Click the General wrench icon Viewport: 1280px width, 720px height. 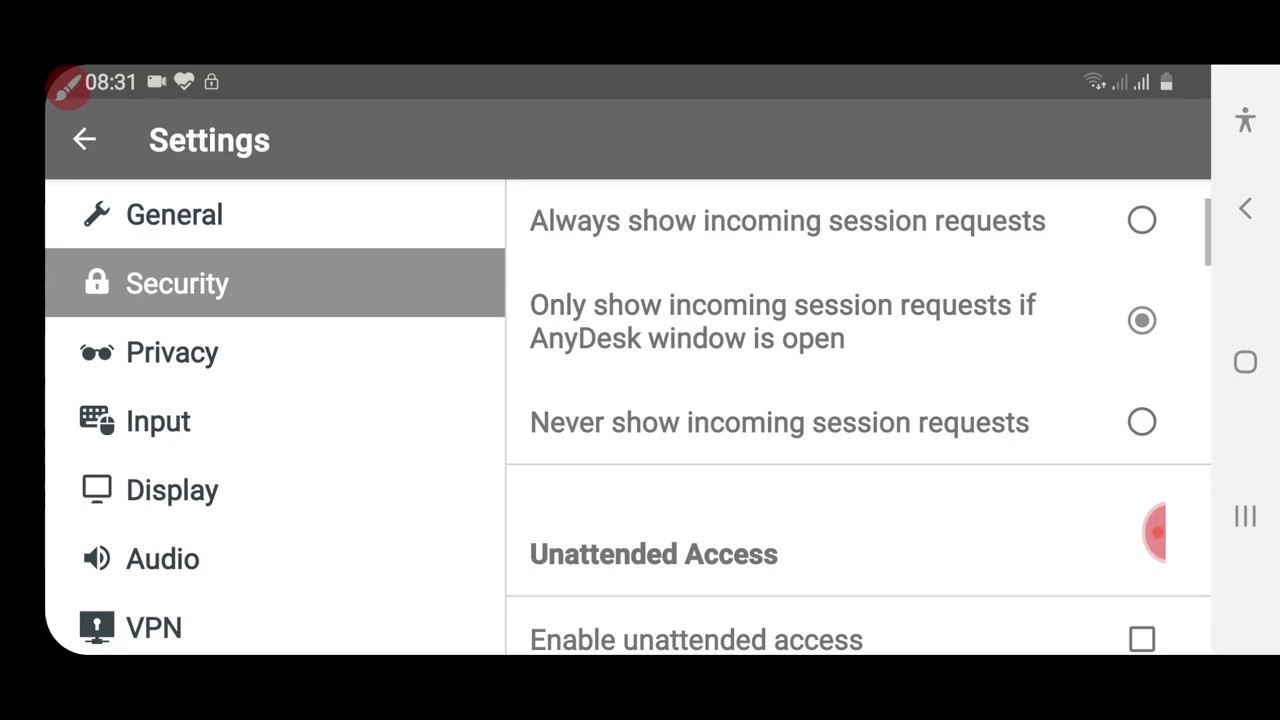coord(97,214)
